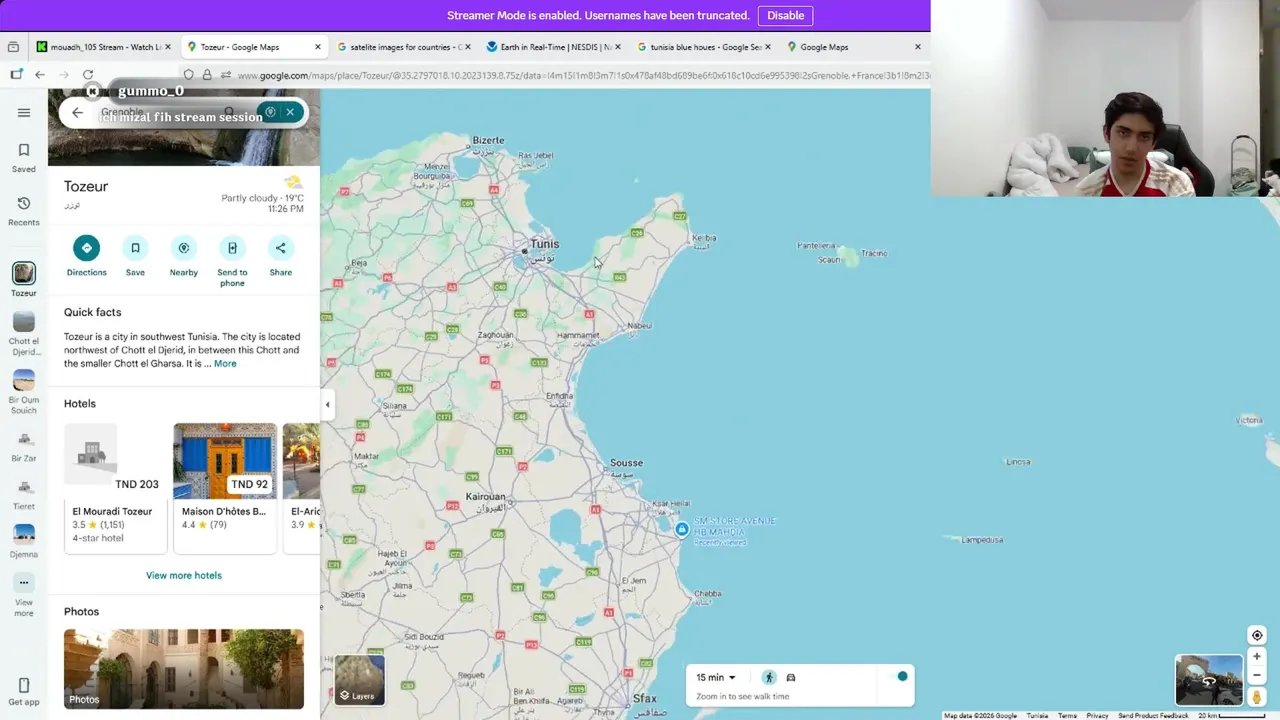1280x720 pixels.
Task: Select the Chott el Djerid sidebar shortcut
Action: click(x=24, y=333)
